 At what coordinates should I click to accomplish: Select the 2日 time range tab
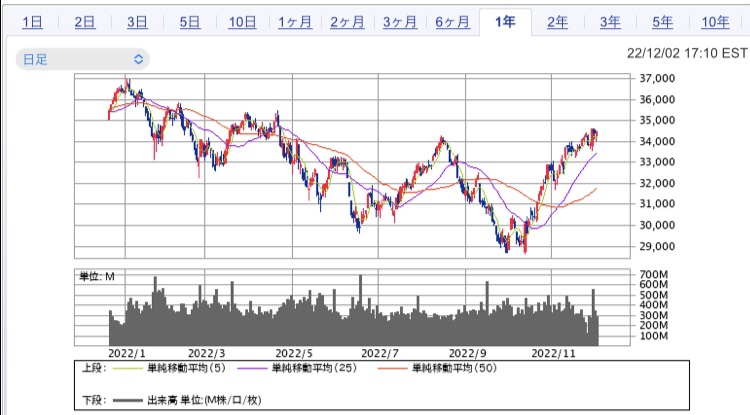85,22
